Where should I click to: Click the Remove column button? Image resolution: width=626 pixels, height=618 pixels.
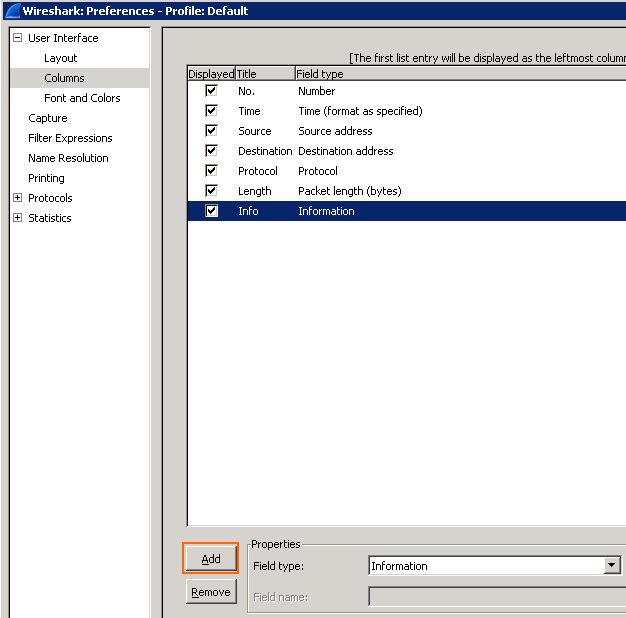click(211, 592)
